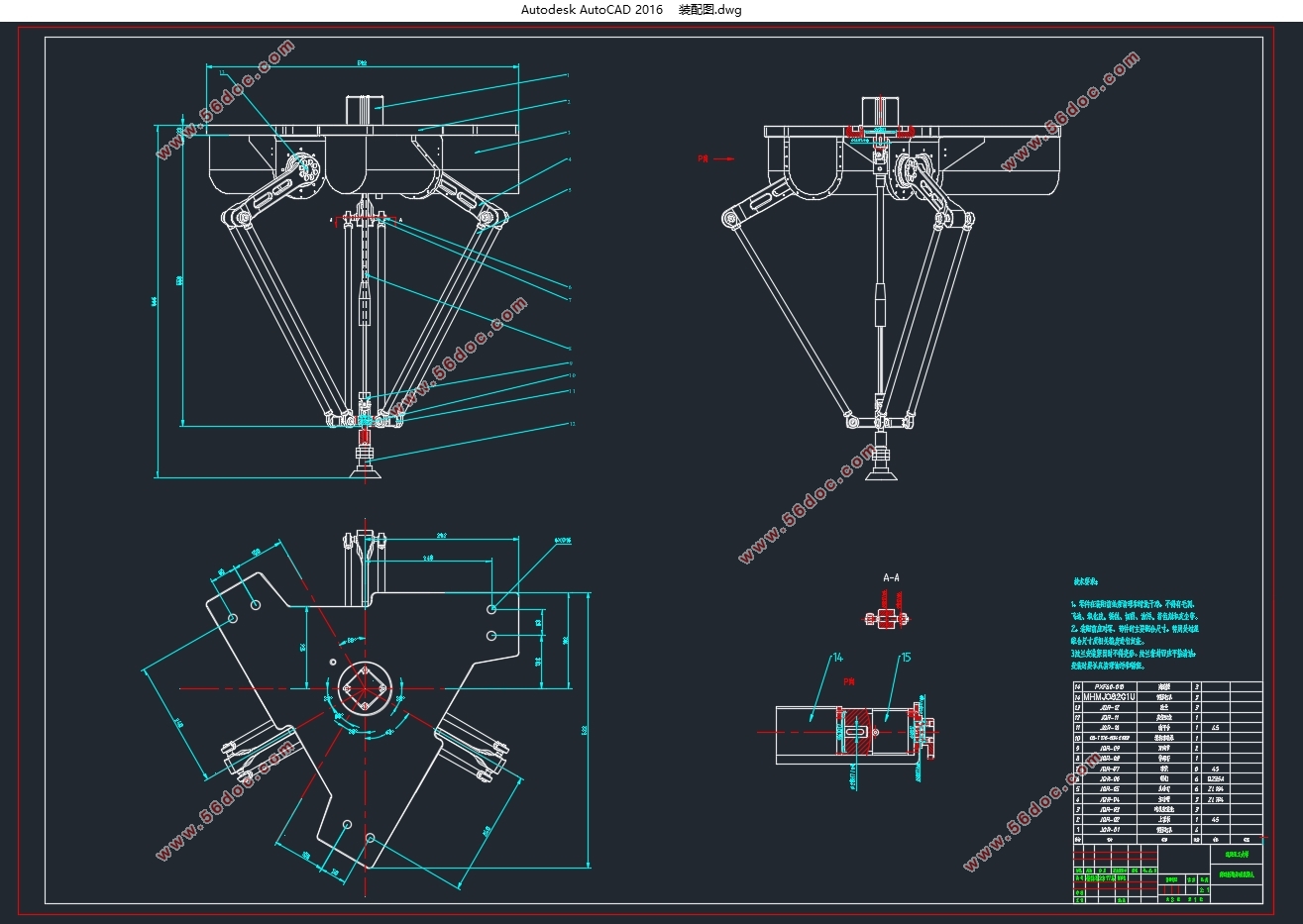Screen dimensions: 1303x924
Task: Click the MHMJ082G1U row in parts list
Action: 1167,697
